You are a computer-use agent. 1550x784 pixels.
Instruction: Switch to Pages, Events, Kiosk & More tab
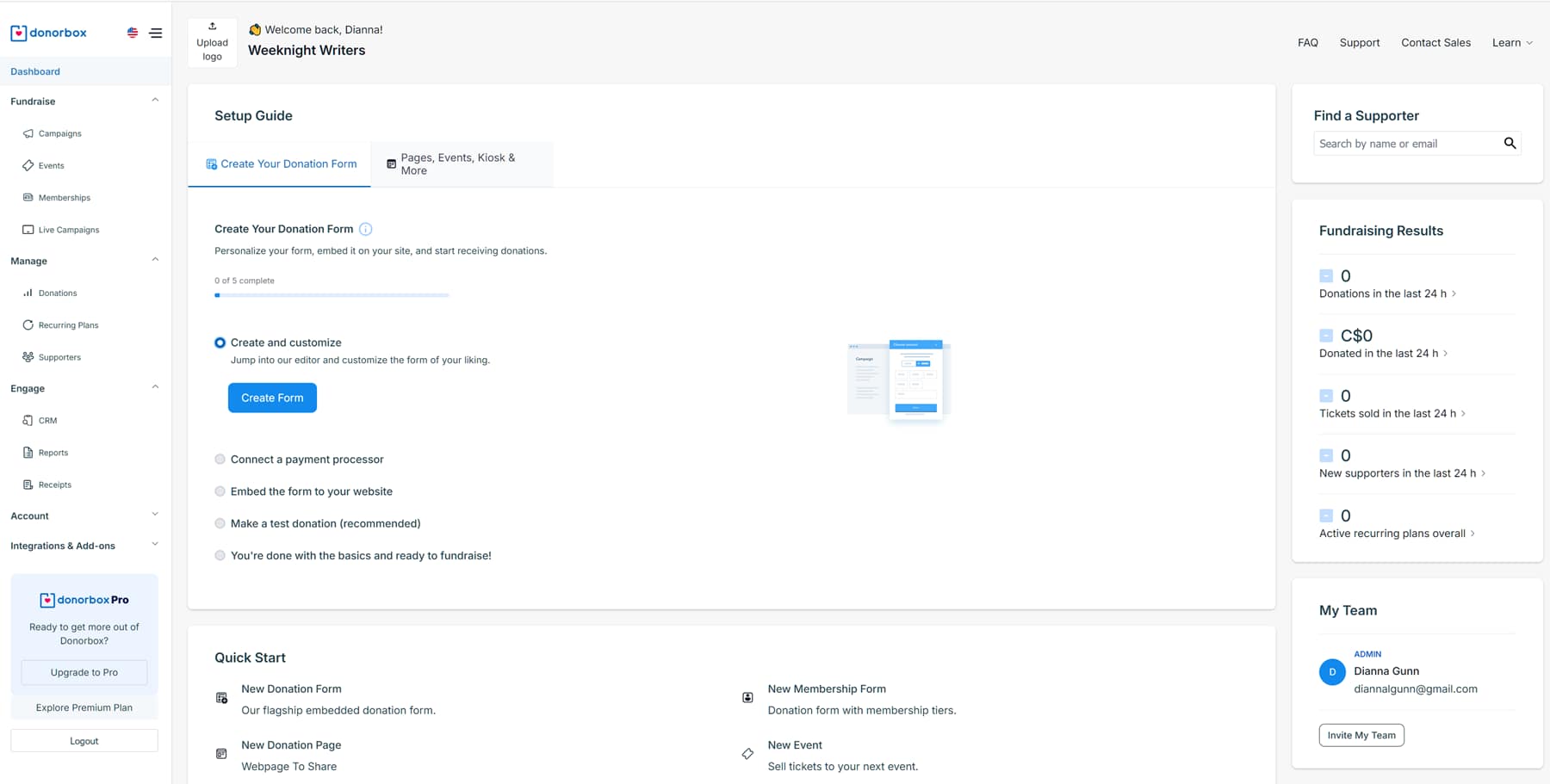462,164
